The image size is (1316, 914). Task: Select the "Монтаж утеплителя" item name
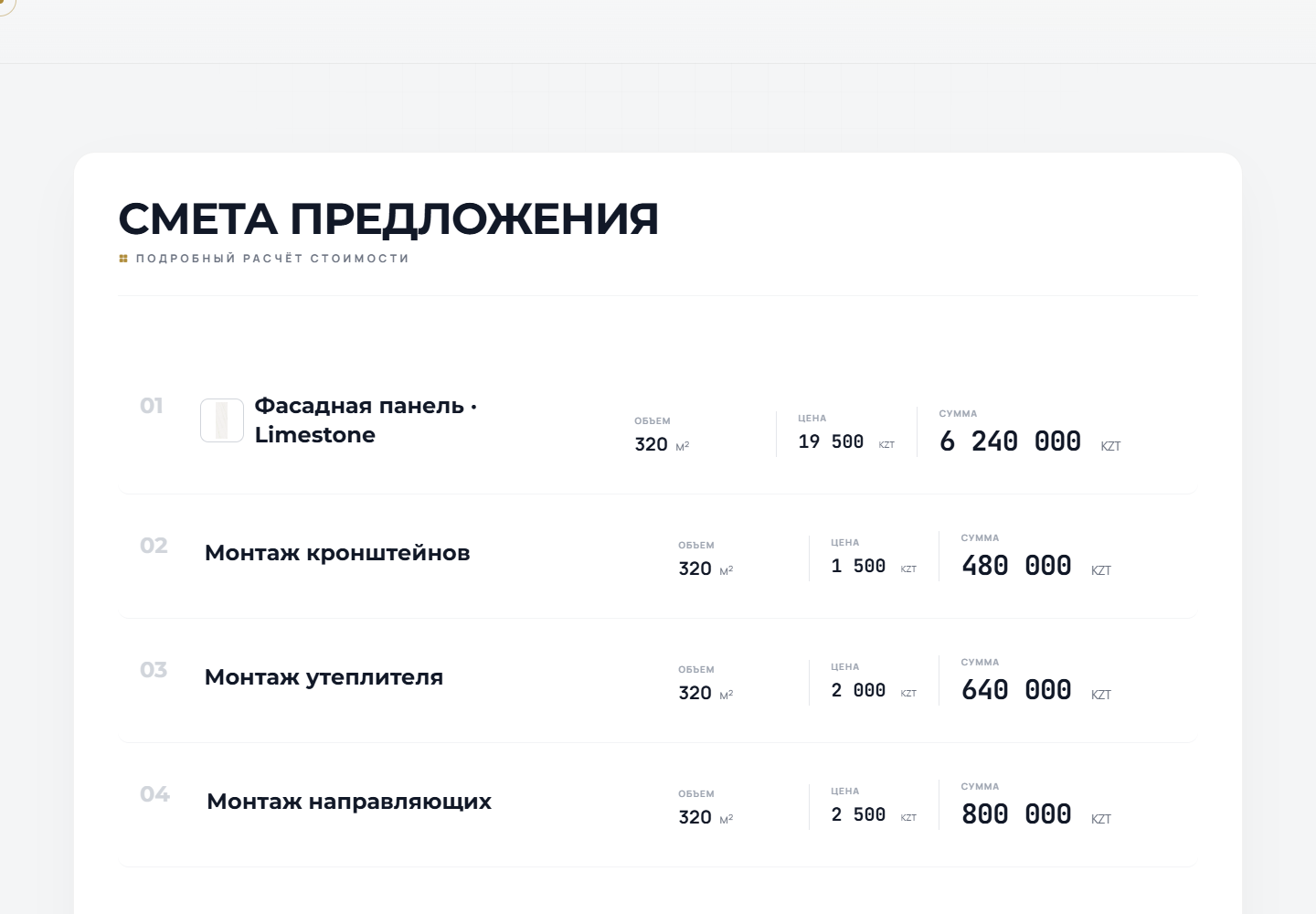tap(324, 677)
